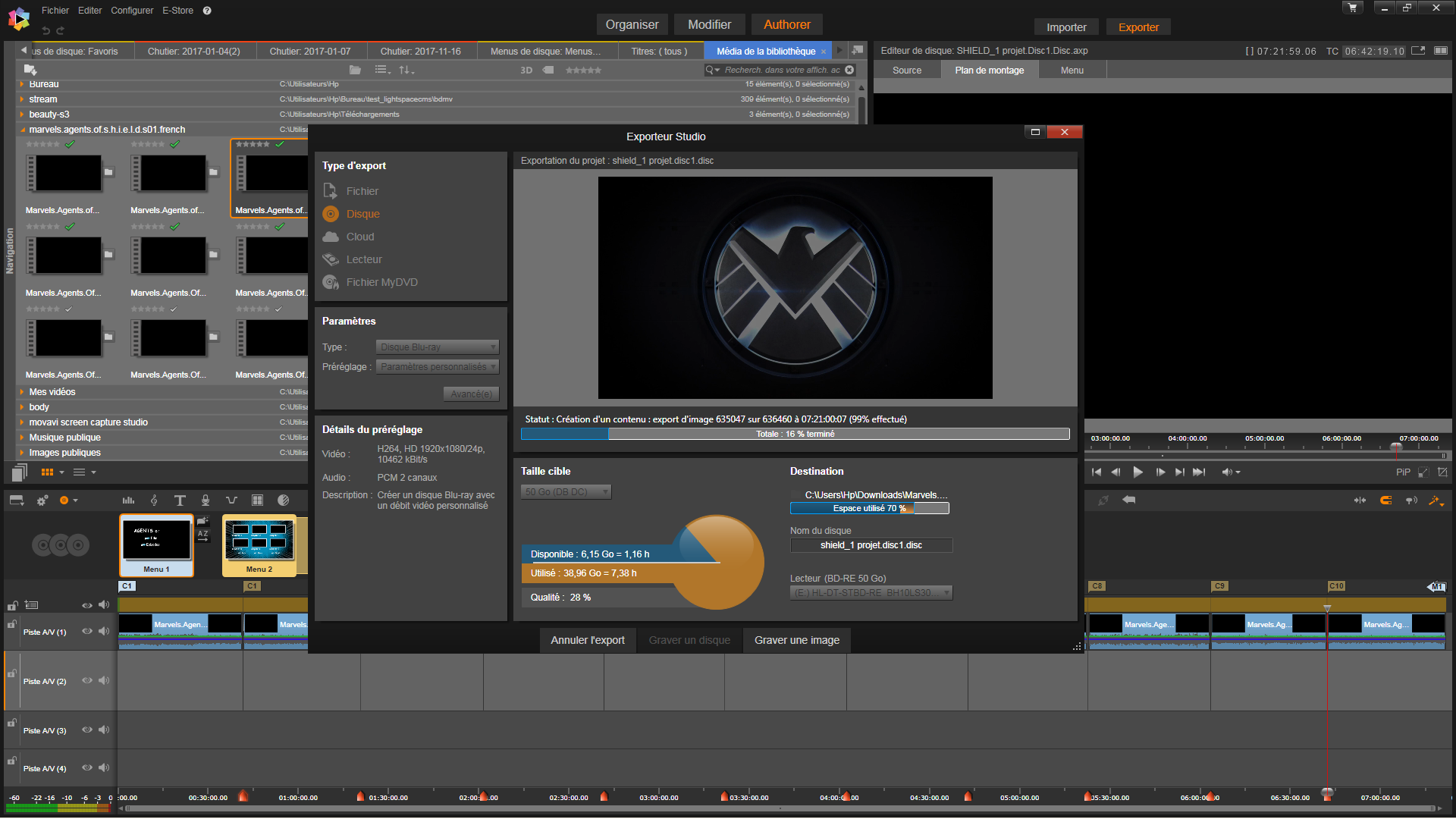This screenshot has width=1456, height=819.
Task: Mute Piste A/V (2) track audio
Action: (x=104, y=681)
